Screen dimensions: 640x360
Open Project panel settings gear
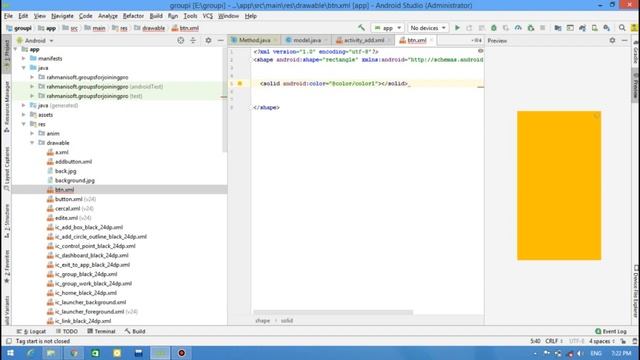pyautogui.click(x=208, y=40)
